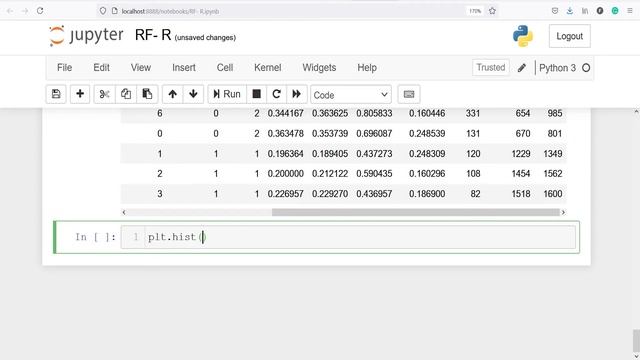Click the Python logo icon
This screenshot has width=640, height=360.
(523, 36)
